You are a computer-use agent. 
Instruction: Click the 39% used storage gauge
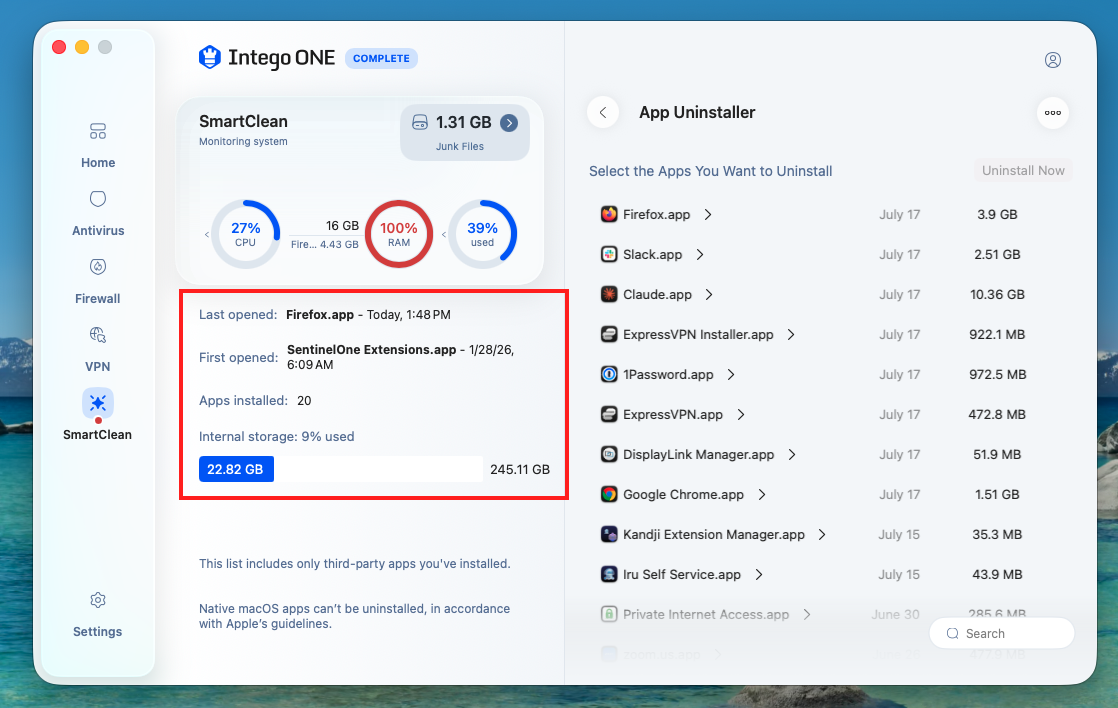[x=482, y=235]
